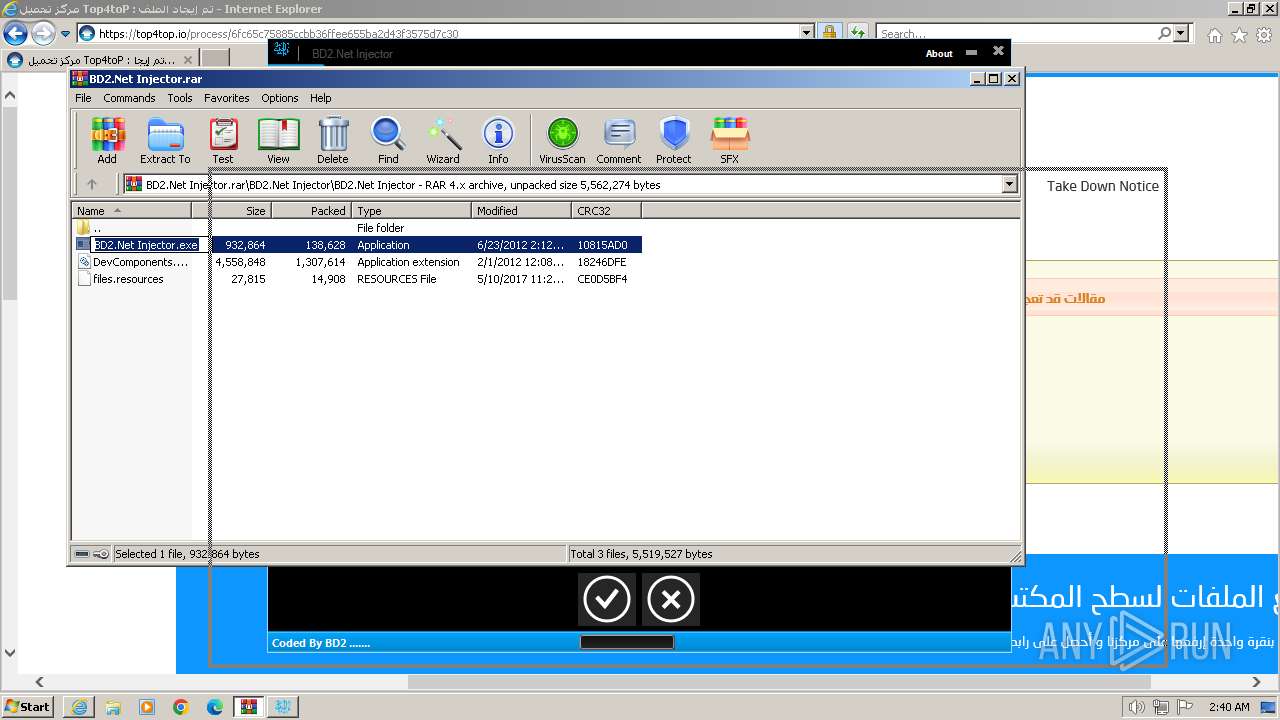1280x720 pixels.
Task: Open the Commands menu
Action: [129, 98]
